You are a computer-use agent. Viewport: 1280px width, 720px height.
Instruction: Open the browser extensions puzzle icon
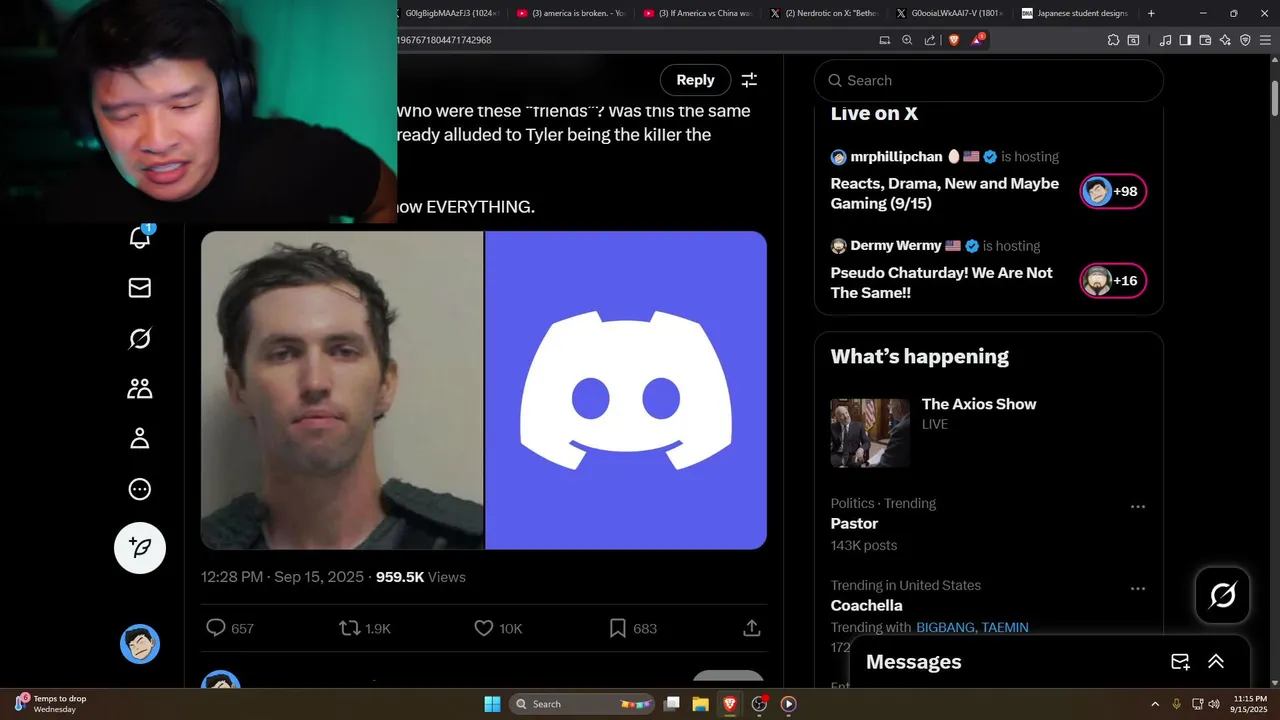coord(1113,40)
